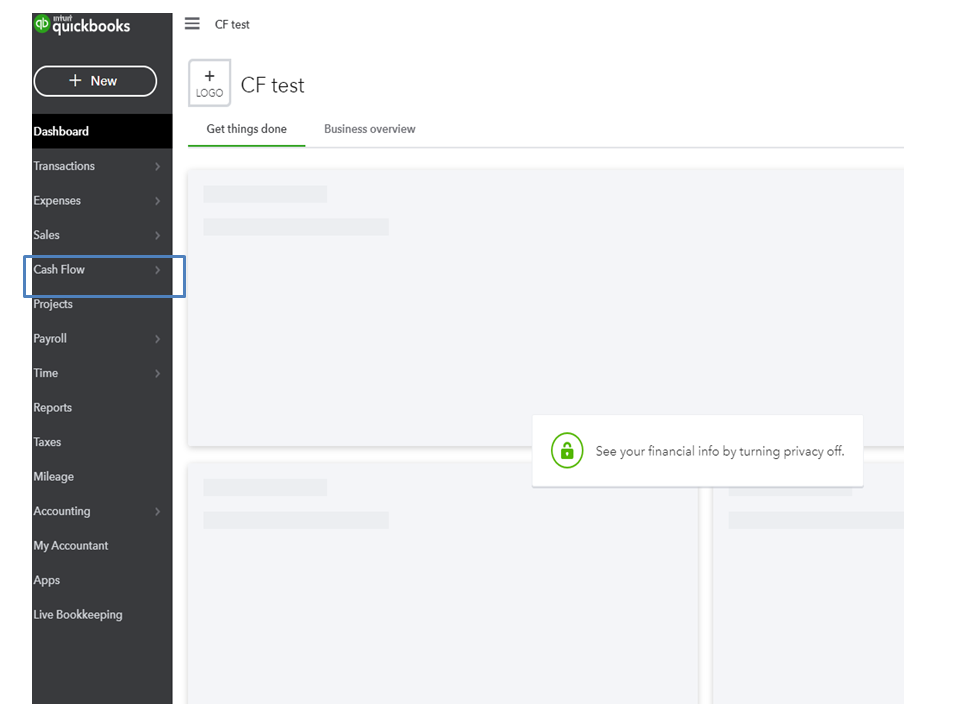Switch to the Get things done tab
Viewport: 960px width, 720px height.
pyautogui.click(x=247, y=129)
